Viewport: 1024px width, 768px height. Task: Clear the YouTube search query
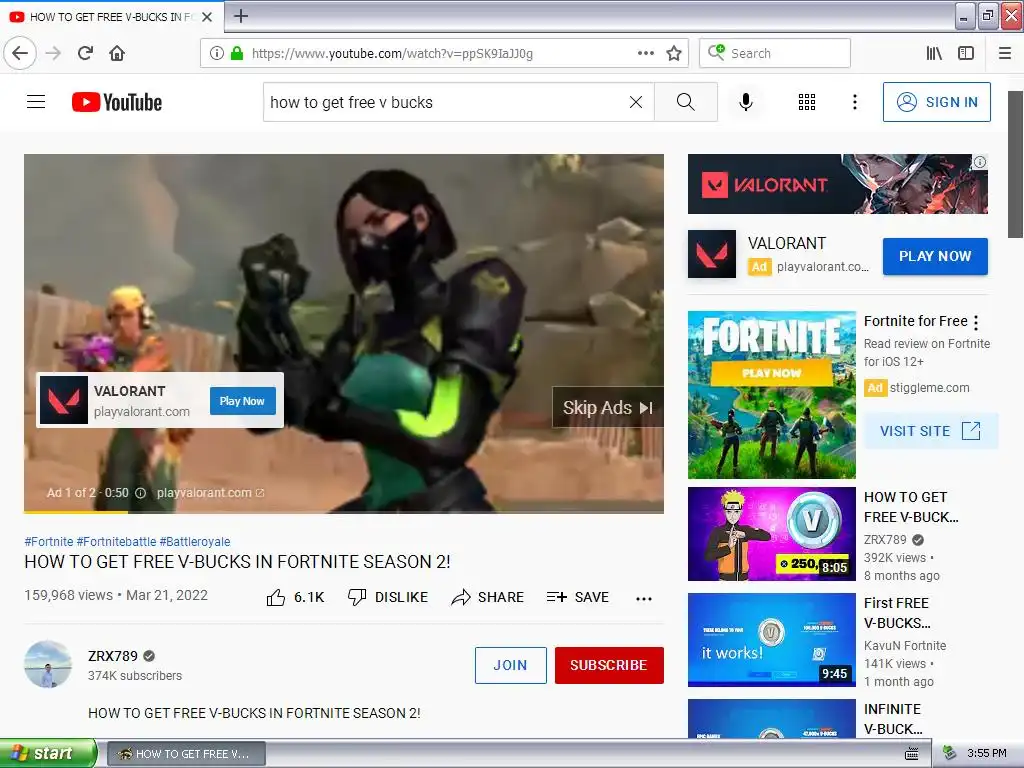click(635, 102)
